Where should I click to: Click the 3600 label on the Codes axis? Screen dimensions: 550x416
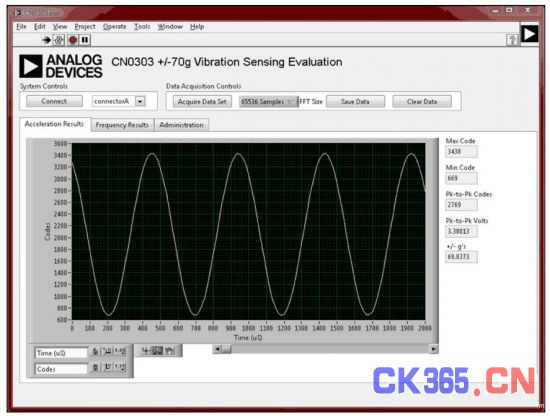(60, 143)
